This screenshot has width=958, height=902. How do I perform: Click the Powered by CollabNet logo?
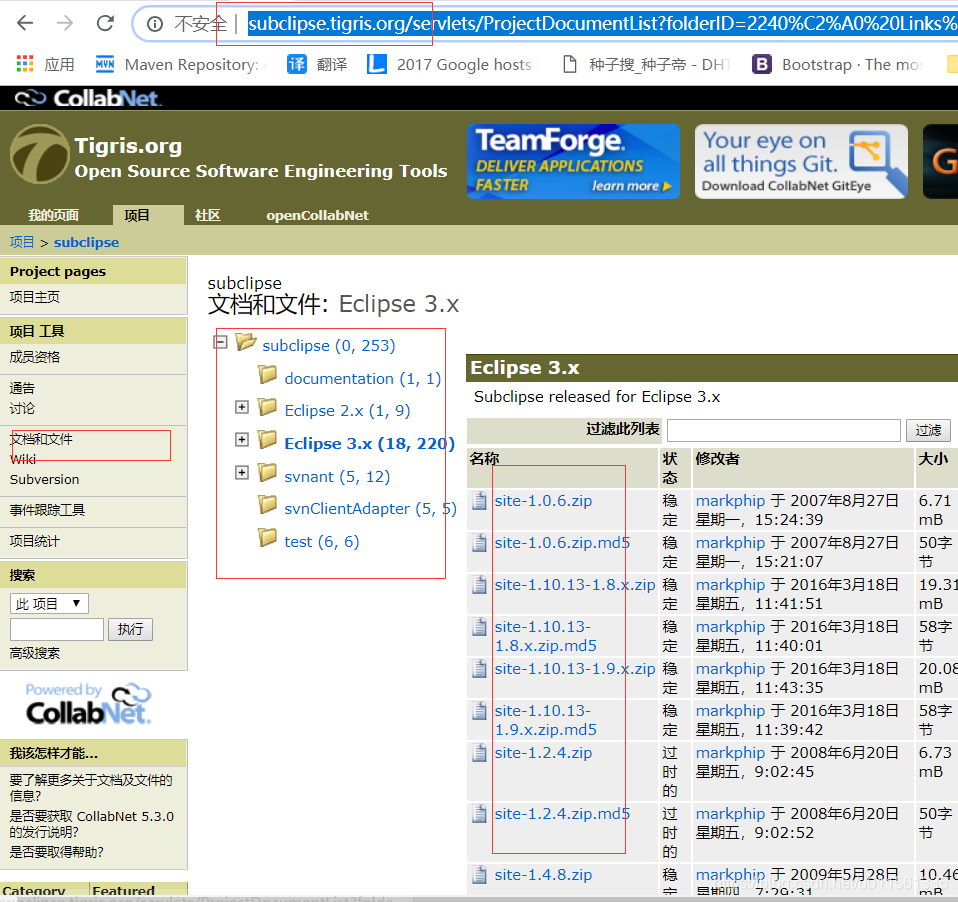coord(88,704)
